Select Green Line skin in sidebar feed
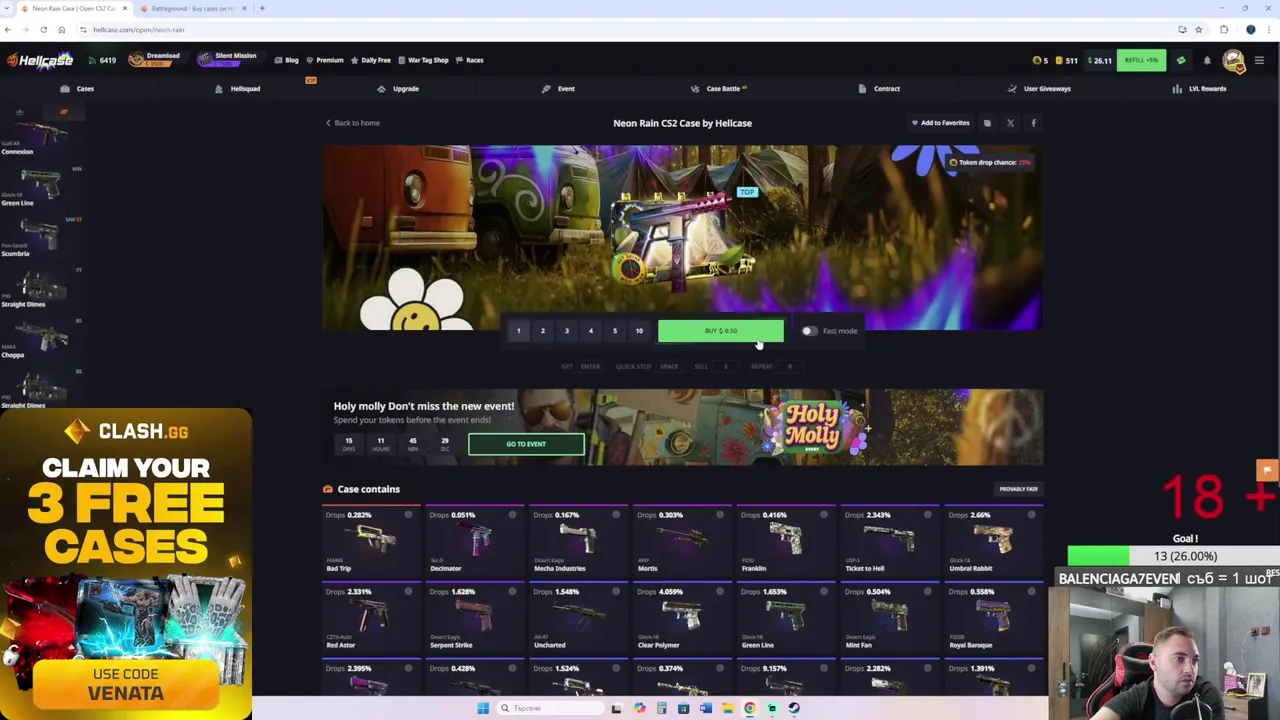 (42, 187)
